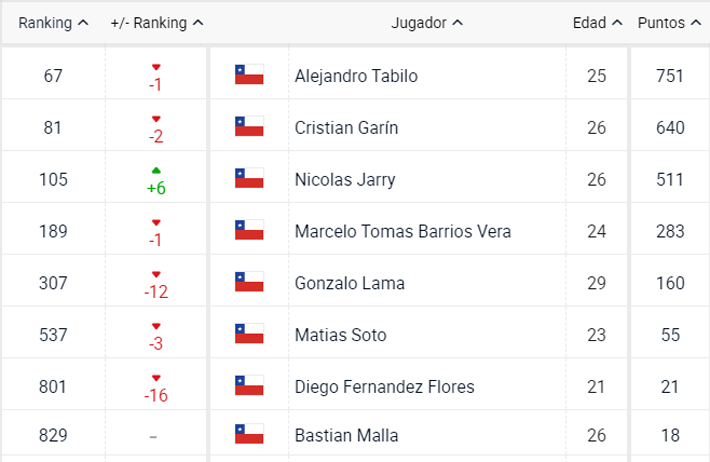Open Diego Fernandez Flores profile

click(x=384, y=387)
